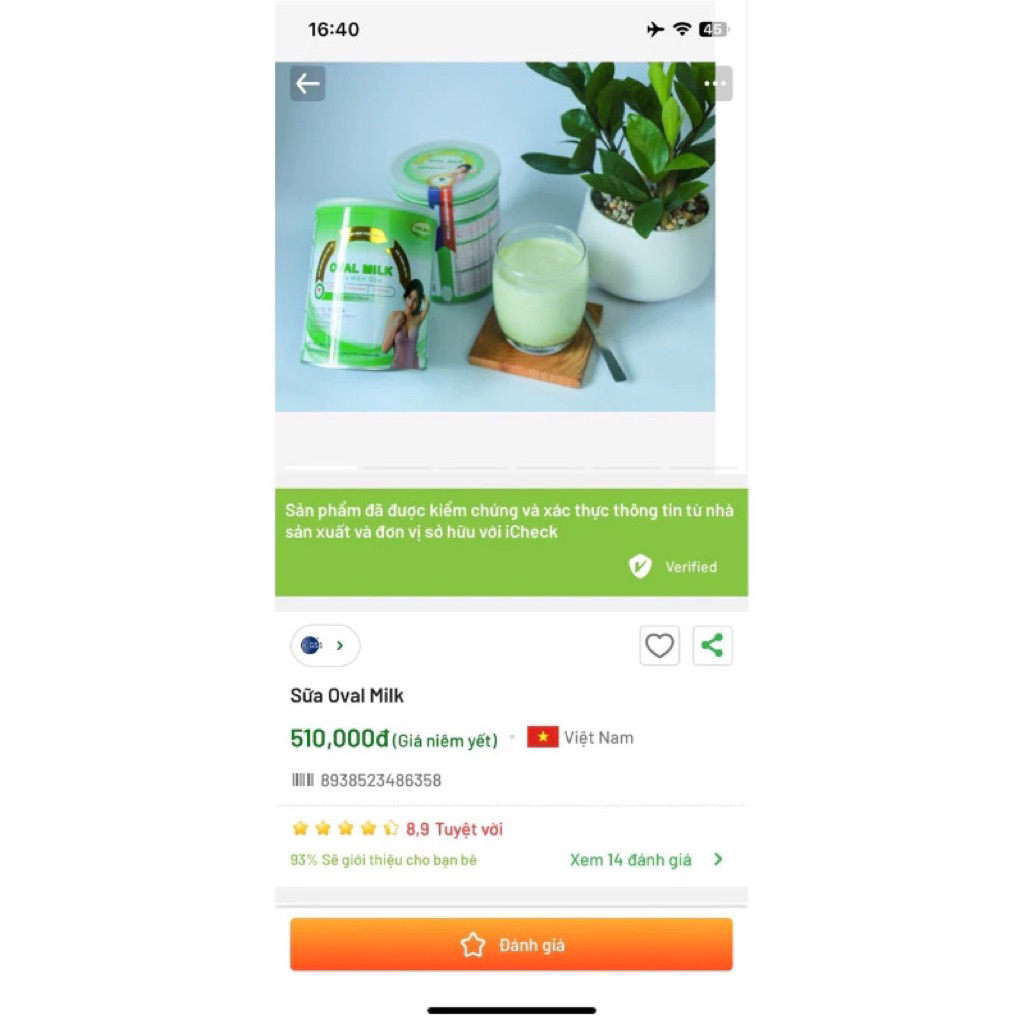Tap the 510,000đ listed price

tap(339, 739)
